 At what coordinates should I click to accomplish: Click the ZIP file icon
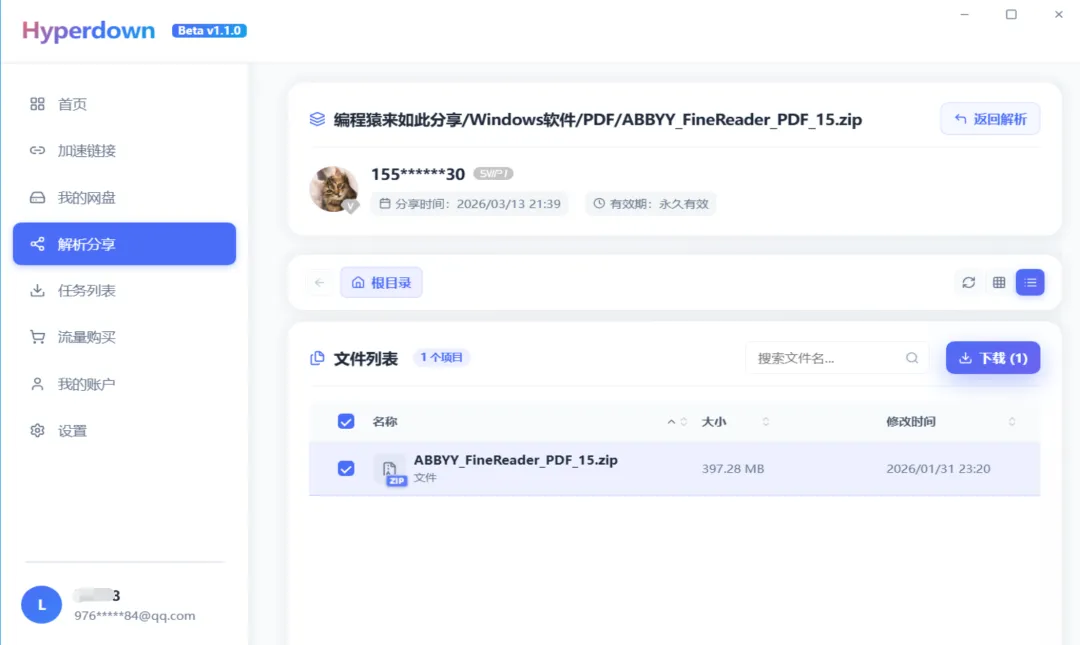(x=391, y=471)
